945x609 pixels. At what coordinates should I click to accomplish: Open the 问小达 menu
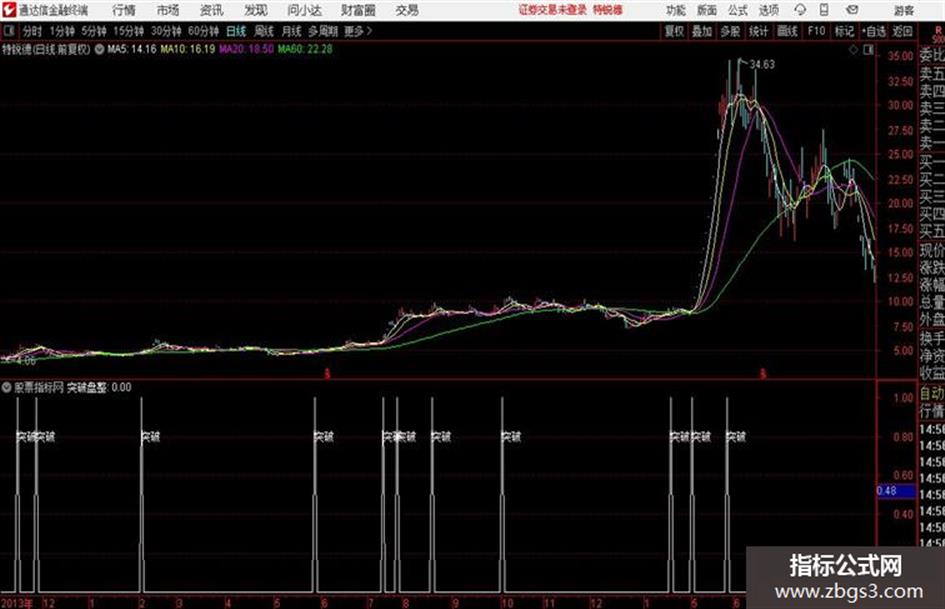tap(304, 10)
